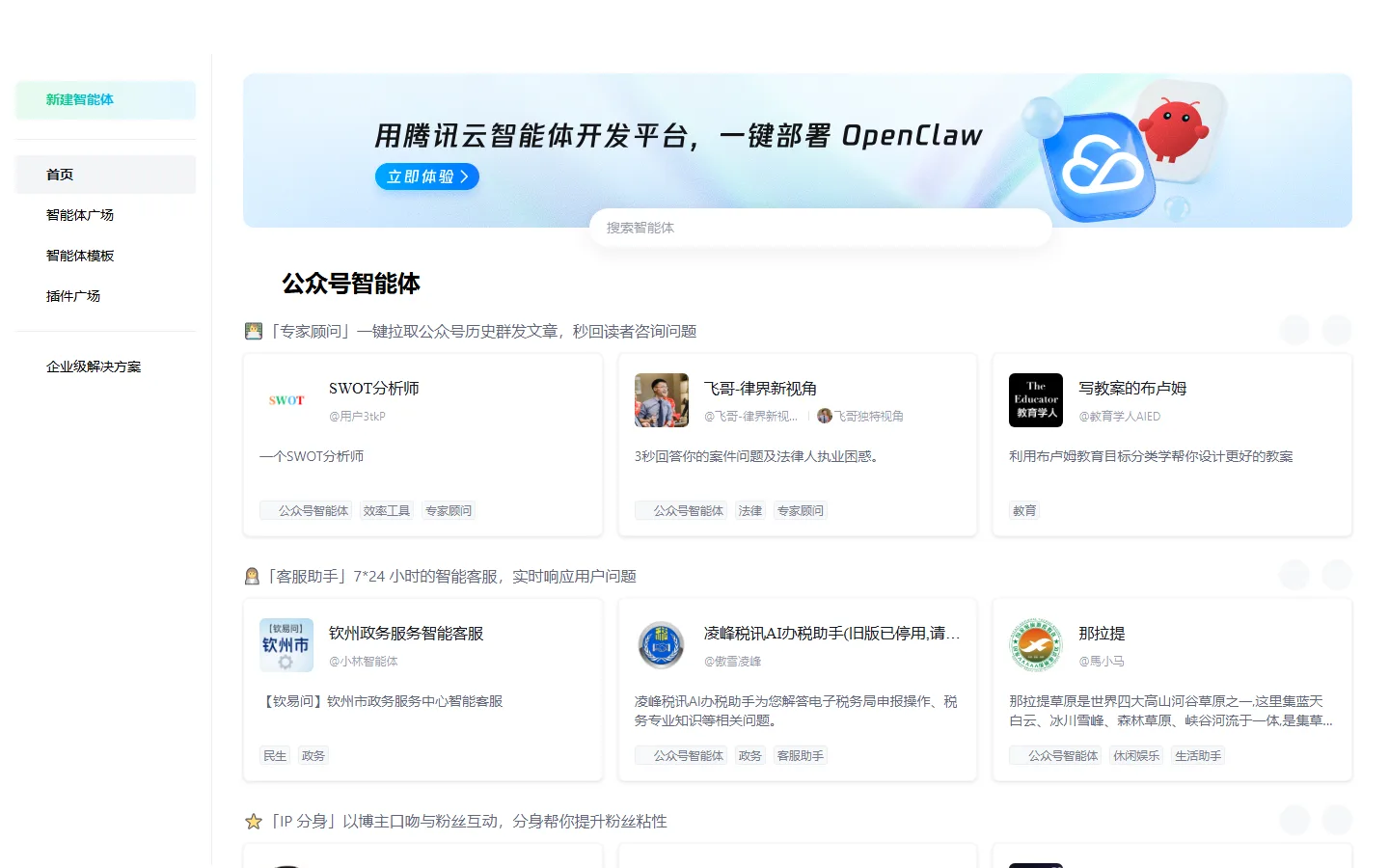This screenshot has height=868, width=1389.
Task: Click the SWOT分析师 avatar icon
Action: pos(286,400)
